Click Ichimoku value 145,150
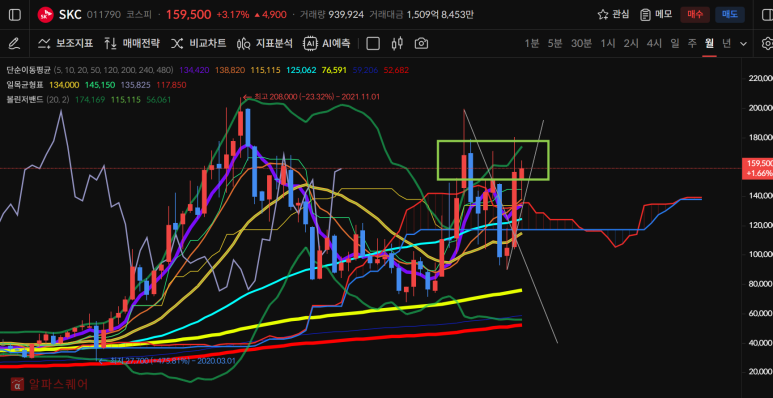Viewport: 773px width, 398px height. coord(100,85)
